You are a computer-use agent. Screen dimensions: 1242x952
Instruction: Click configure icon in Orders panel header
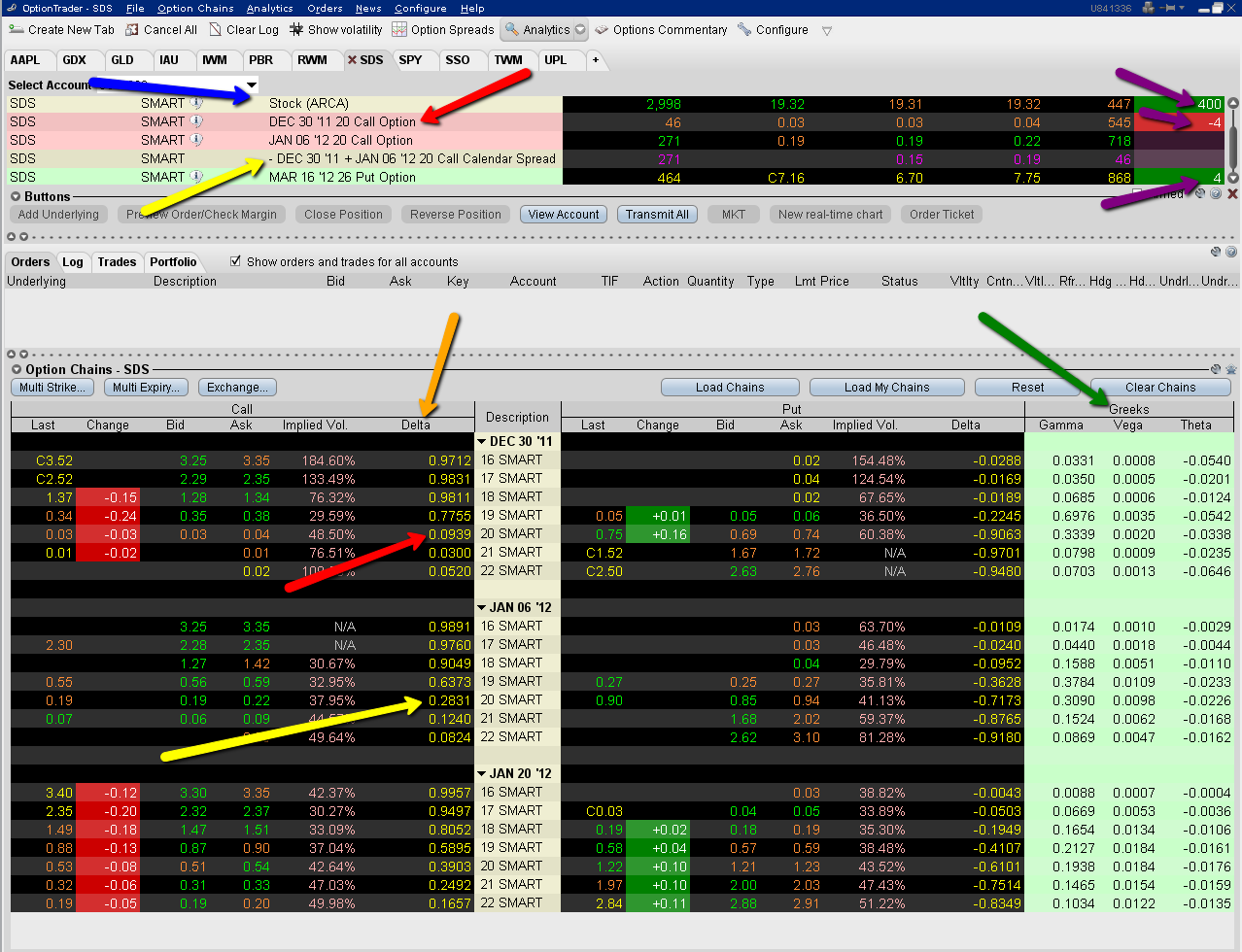(x=1216, y=252)
